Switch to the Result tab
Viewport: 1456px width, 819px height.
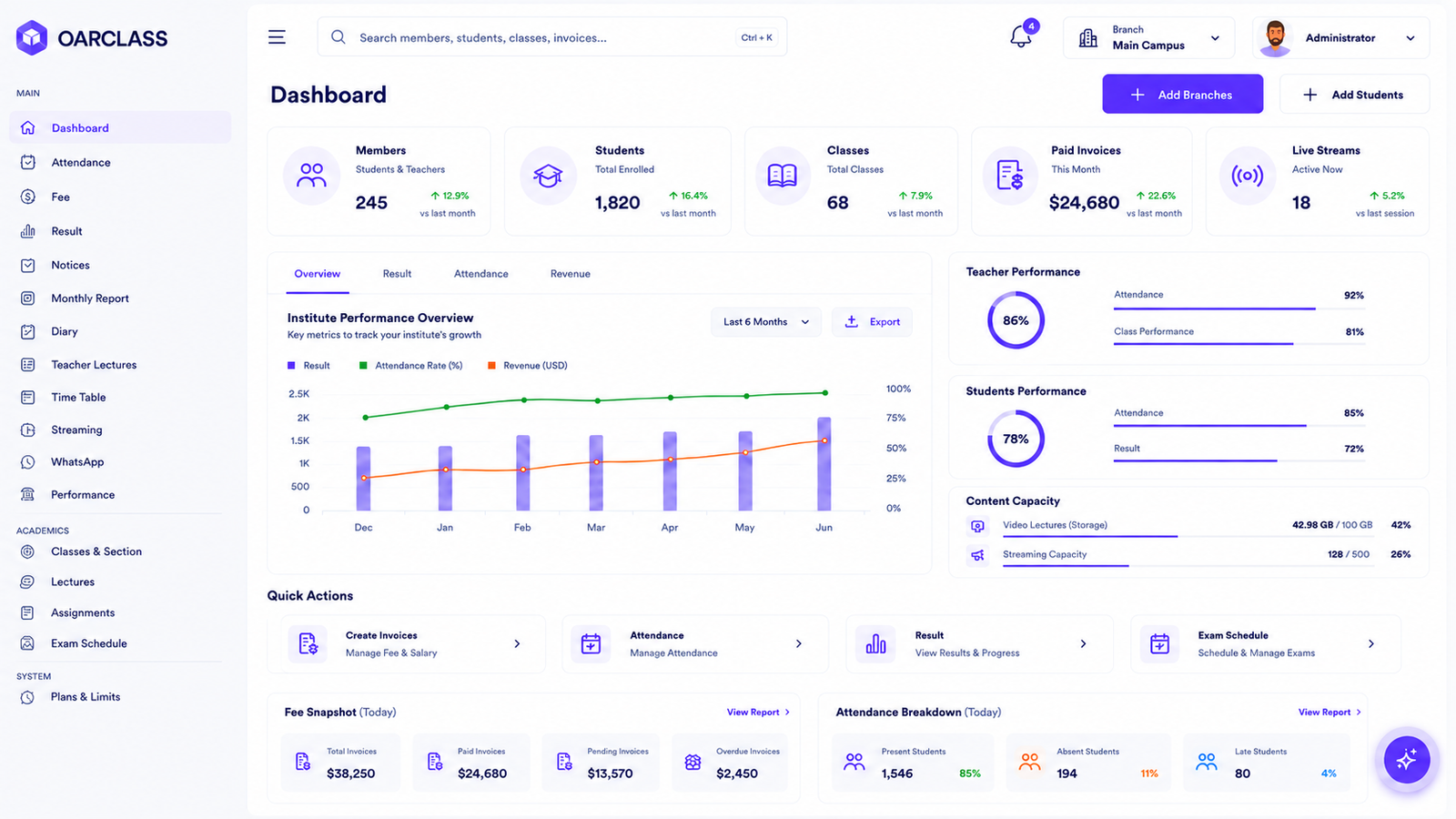tap(397, 274)
